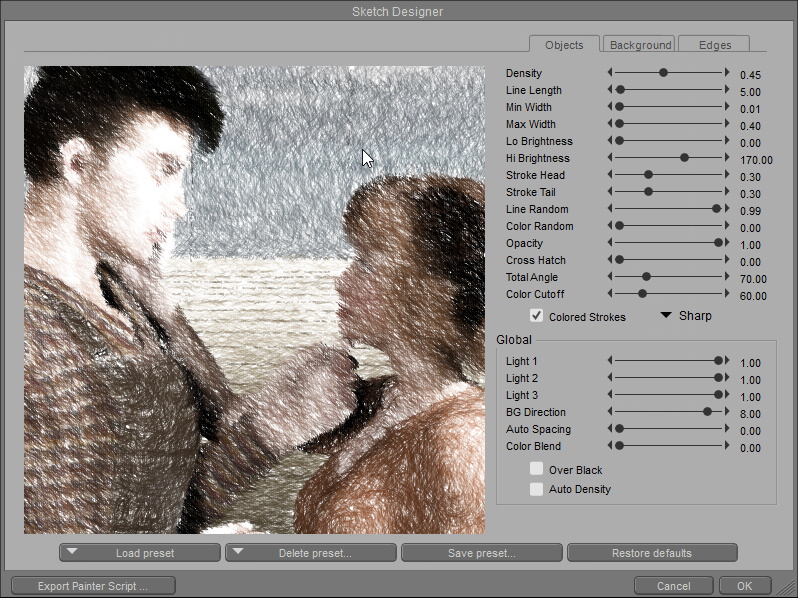Image resolution: width=798 pixels, height=598 pixels.
Task: Click right arrow of Opacity slider
Action: (727, 243)
